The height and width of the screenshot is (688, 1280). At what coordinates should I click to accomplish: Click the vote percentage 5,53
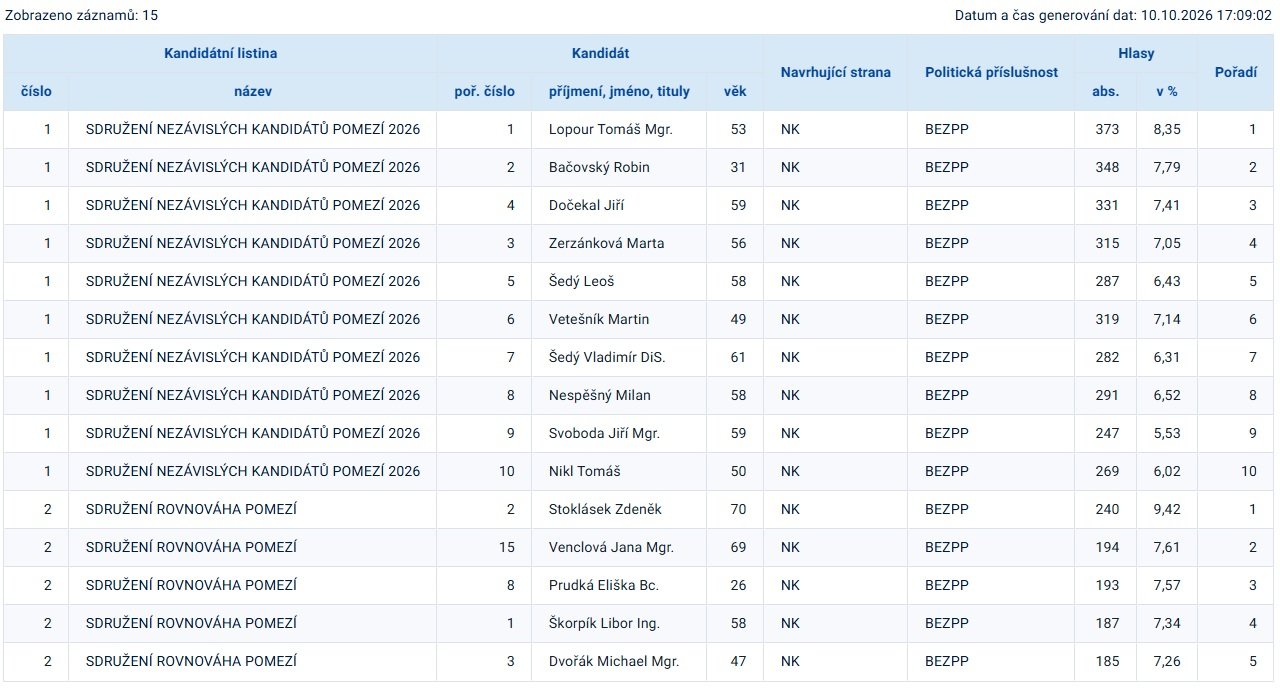pos(1167,433)
